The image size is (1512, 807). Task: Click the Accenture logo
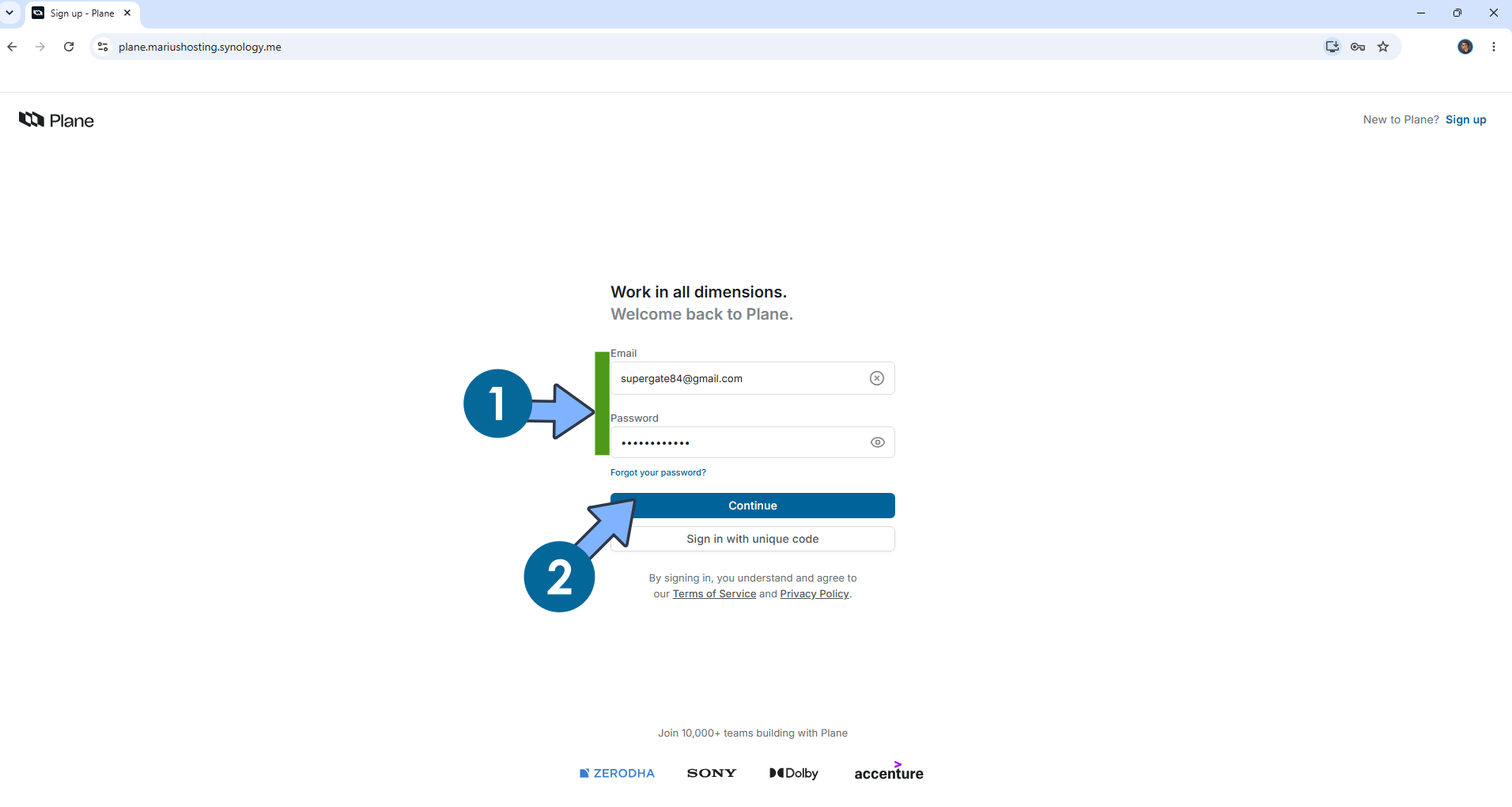[889, 771]
